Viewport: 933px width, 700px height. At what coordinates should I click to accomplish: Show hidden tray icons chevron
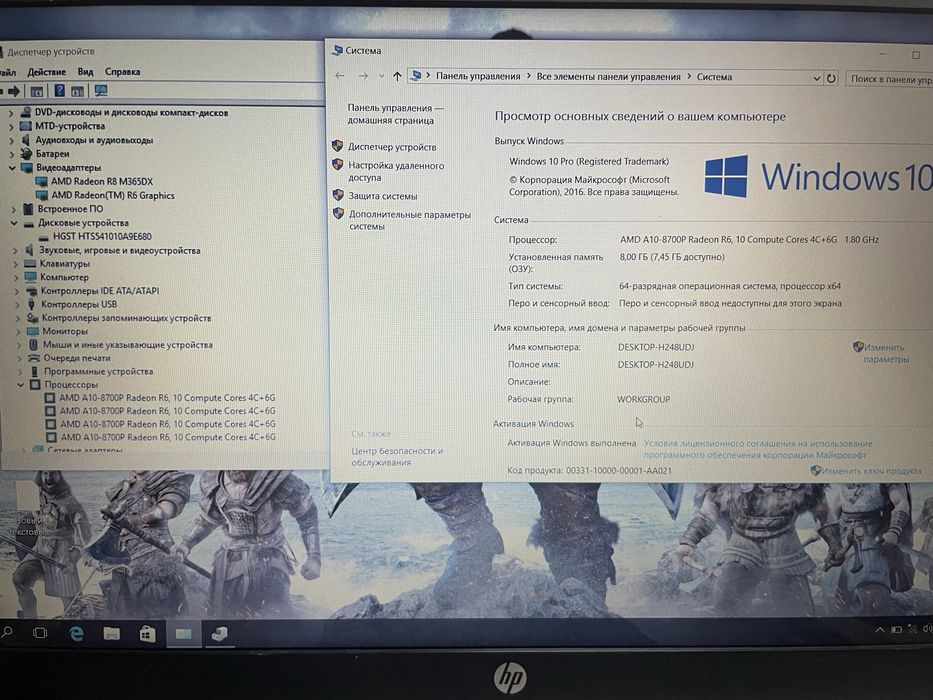point(879,630)
